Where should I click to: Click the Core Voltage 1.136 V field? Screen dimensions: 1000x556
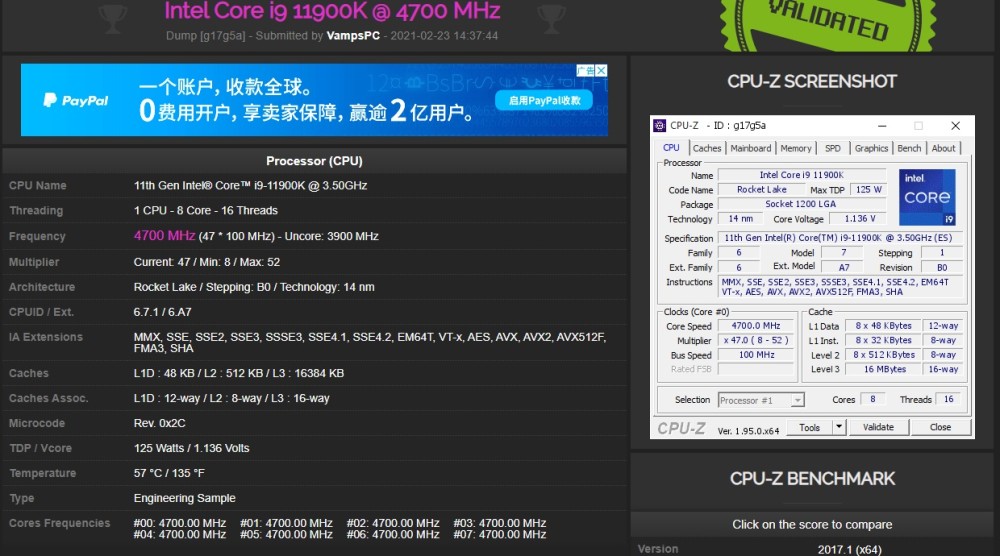point(859,219)
